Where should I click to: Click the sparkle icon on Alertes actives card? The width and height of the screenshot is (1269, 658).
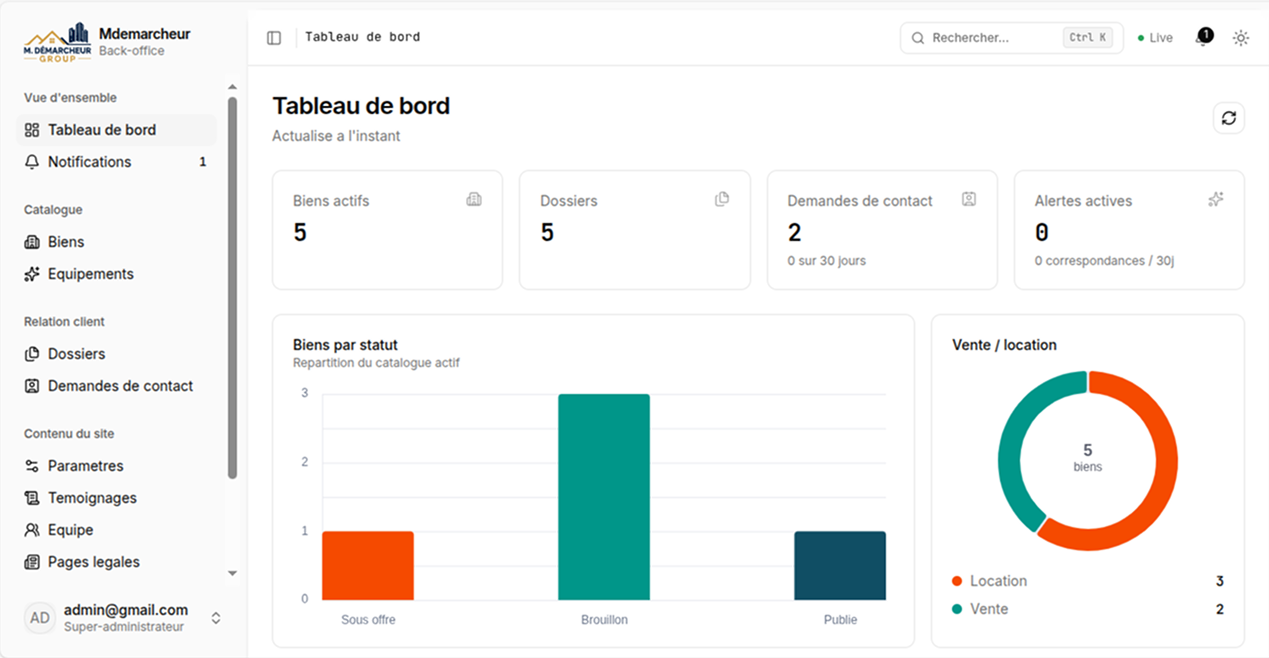tap(1216, 199)
